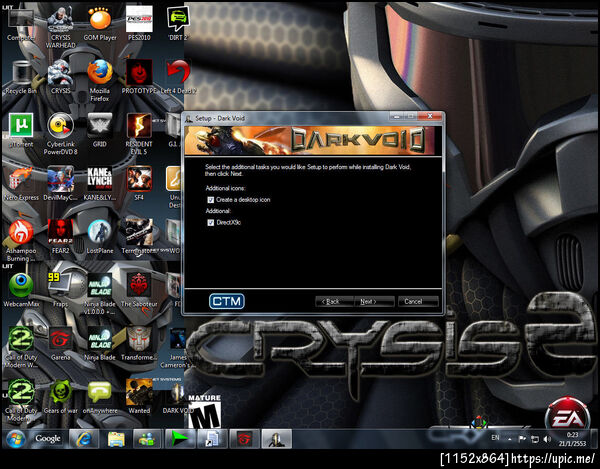
Task: Select the CRYSIS desktop shortcut
Action: (60, 77)
